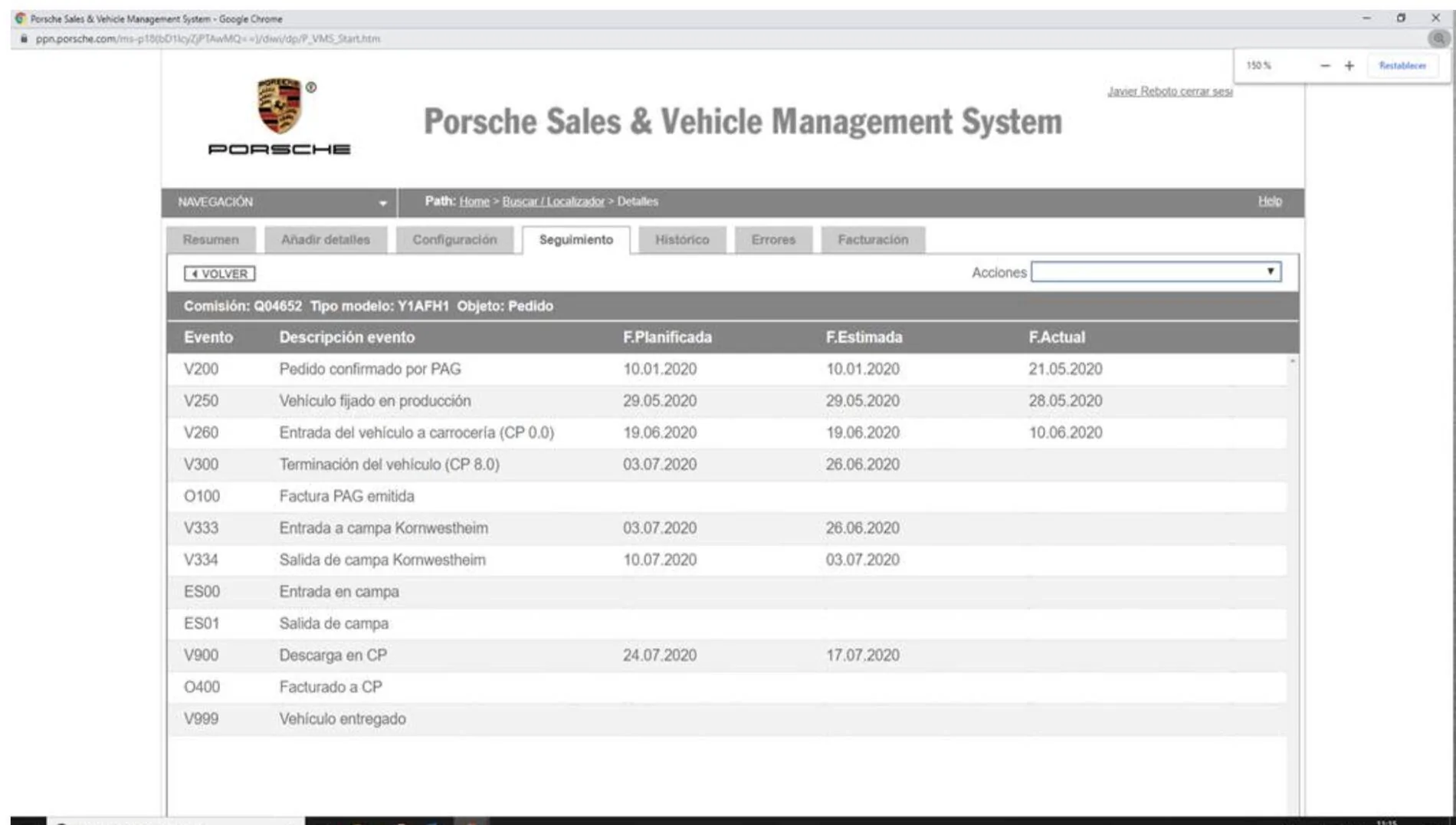This screenshot has width=1456, height=825.
Task: Click the VOLVER back button
Action: (219, 274)
